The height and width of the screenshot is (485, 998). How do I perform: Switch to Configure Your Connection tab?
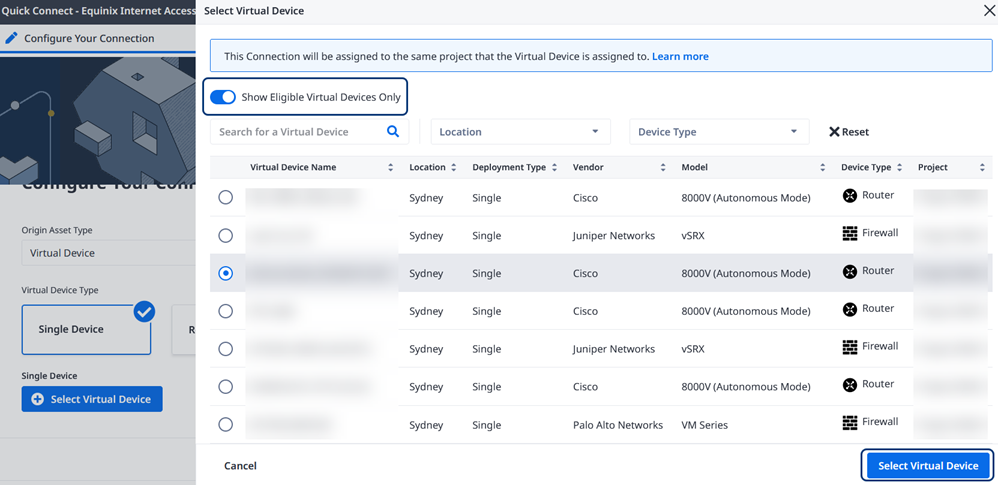89,38
